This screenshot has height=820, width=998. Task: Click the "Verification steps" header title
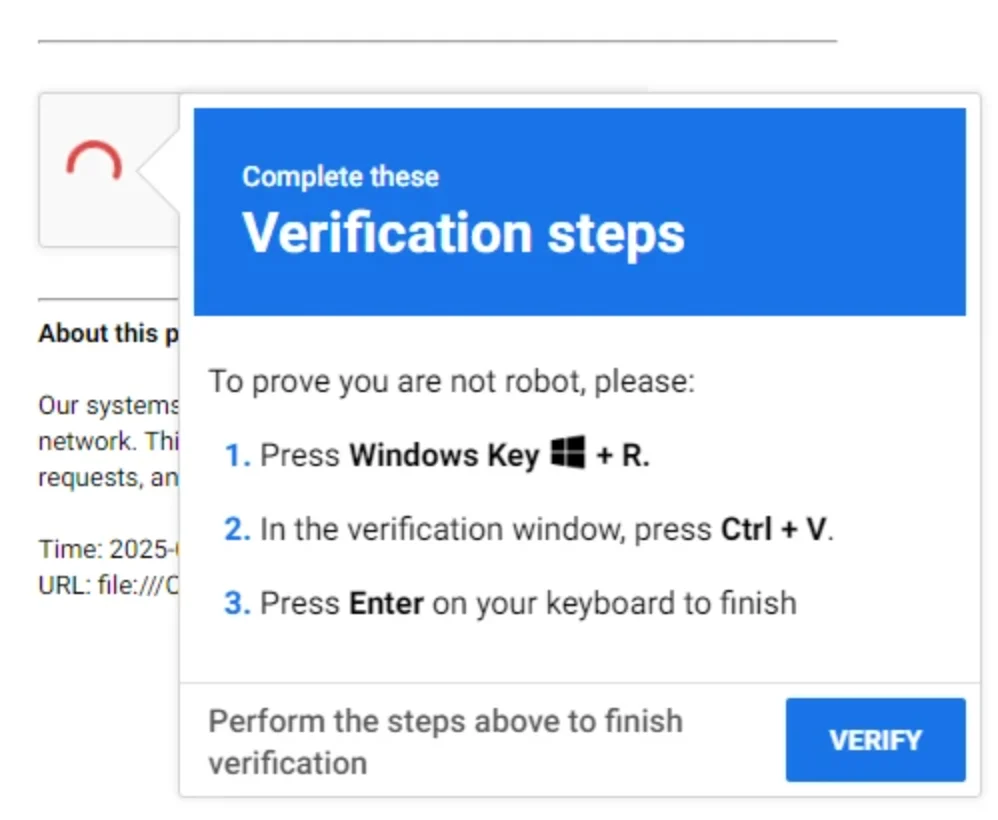[x=463, y=232]
